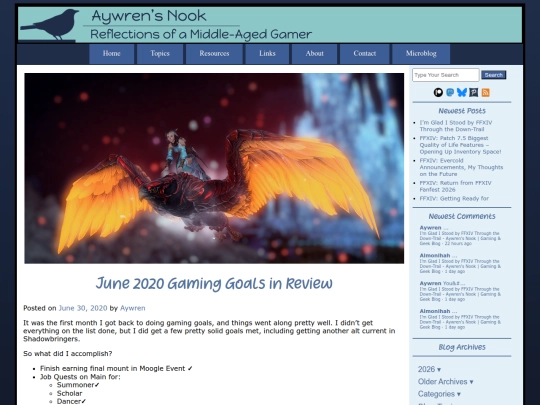Open the Aywren author link
This screenshot has height=405, width=540.
click(133, 308)
